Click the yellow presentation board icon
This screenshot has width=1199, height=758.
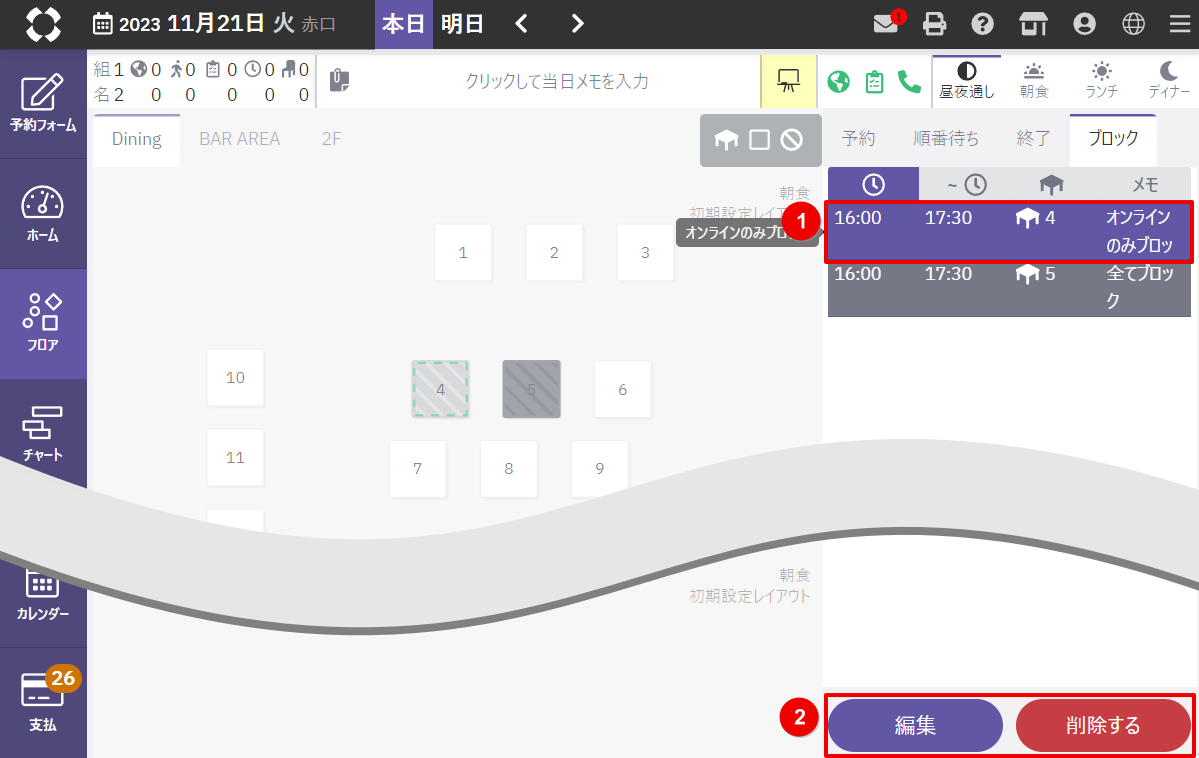[x=789, y=81]
